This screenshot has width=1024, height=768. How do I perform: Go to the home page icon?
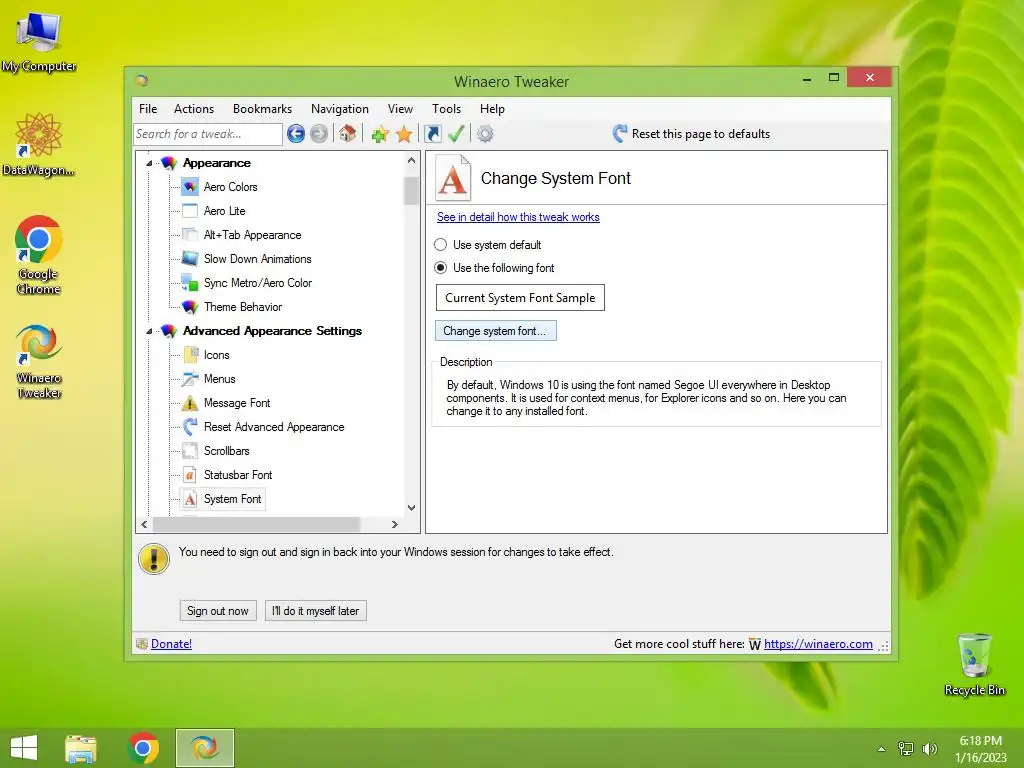click(x=347, y=134)
